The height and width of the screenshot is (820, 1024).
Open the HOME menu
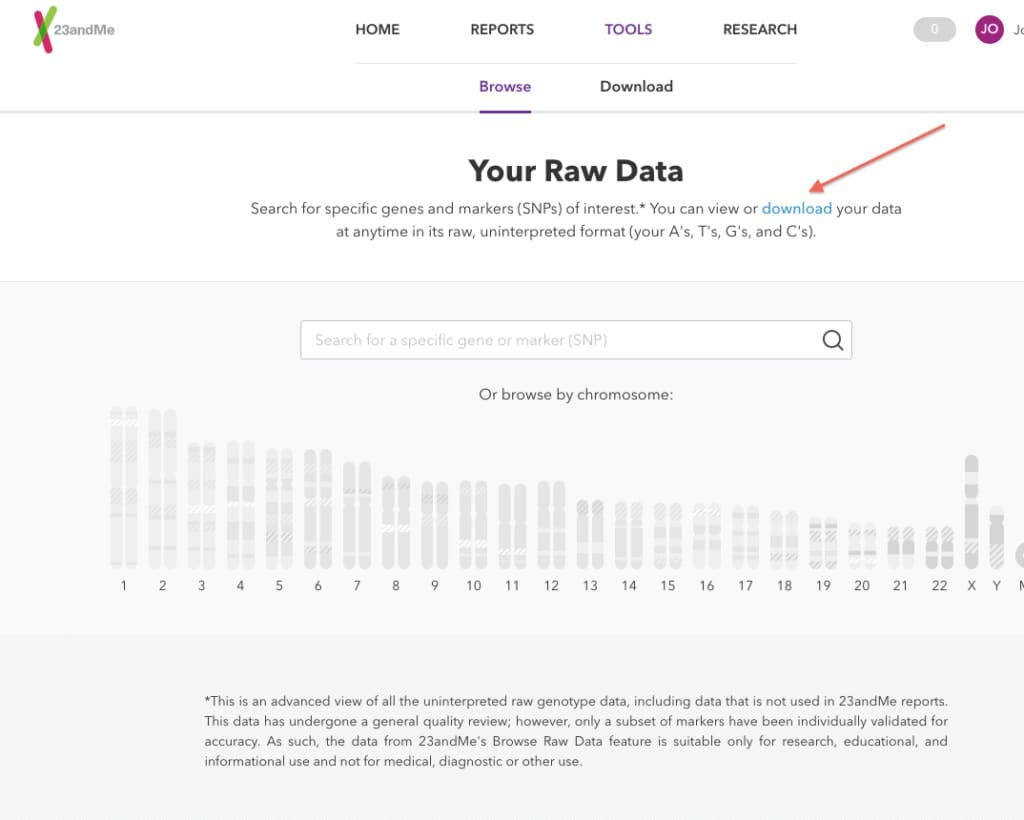(377, 29)
